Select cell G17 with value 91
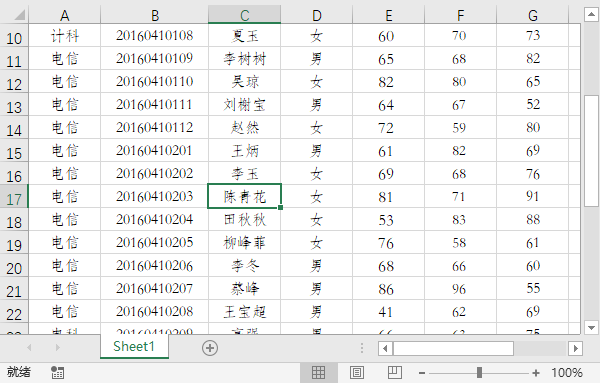 [533, 196]
